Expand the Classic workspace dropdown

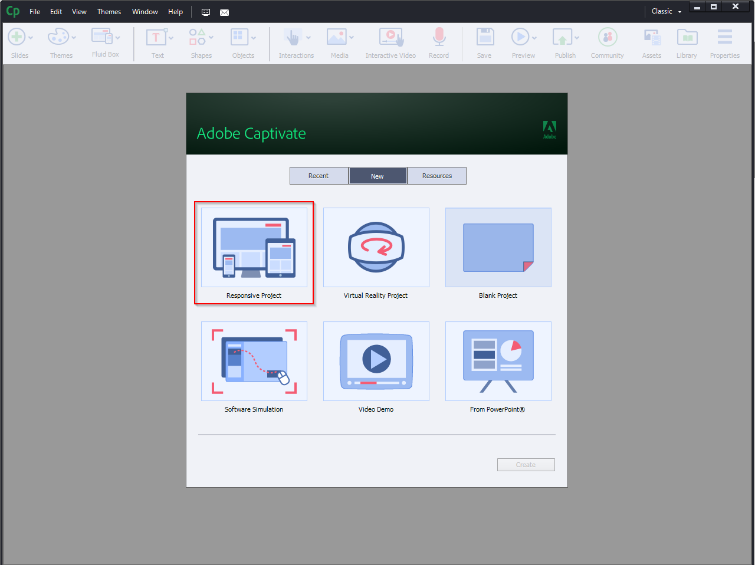click(x=666, y=11)
